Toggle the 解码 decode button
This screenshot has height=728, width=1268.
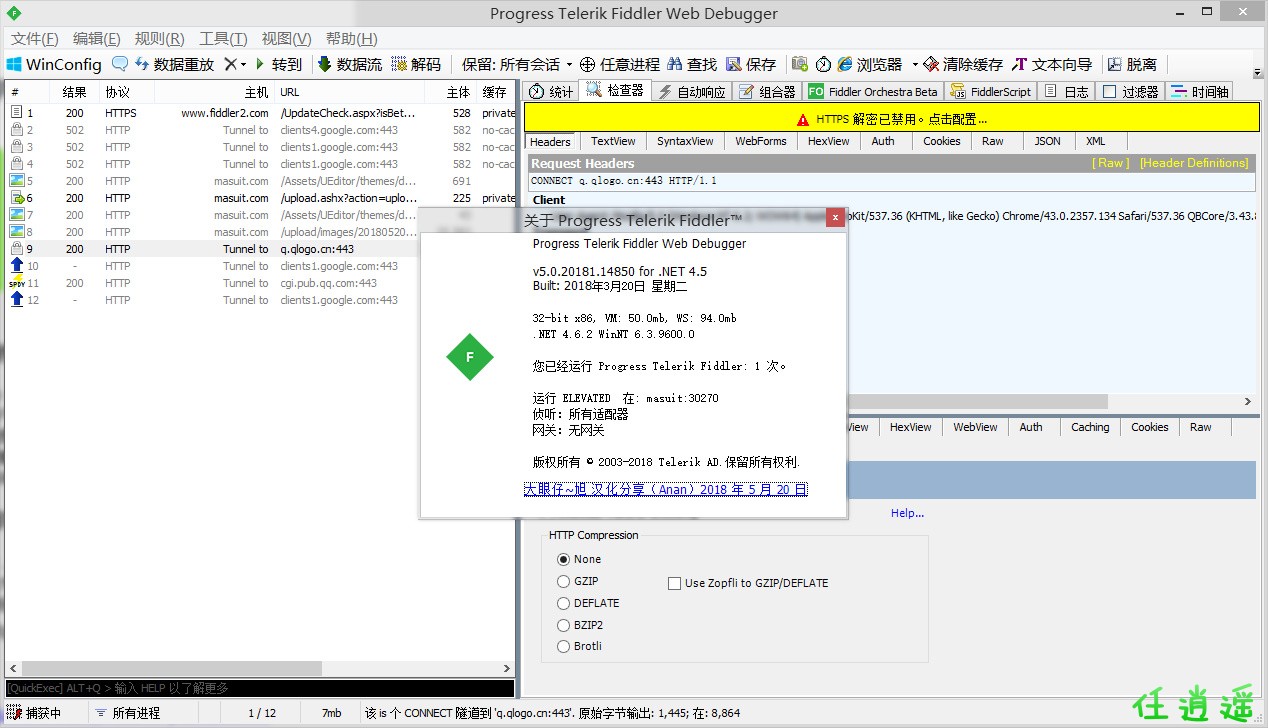click(416, 64)
